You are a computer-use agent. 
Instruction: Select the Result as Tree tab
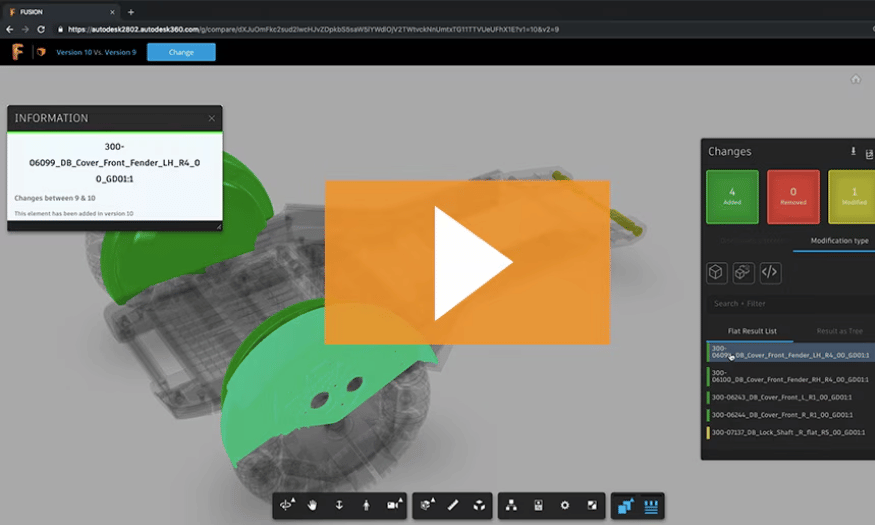pos(839,331)
